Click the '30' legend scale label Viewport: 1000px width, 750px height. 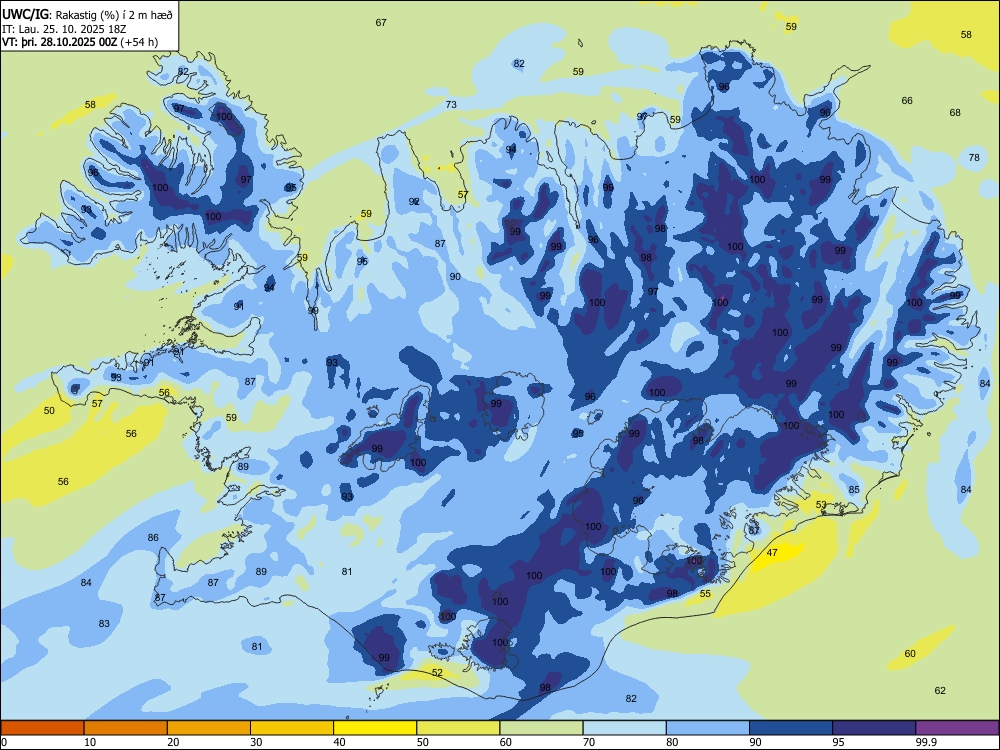tap(256, 742)
